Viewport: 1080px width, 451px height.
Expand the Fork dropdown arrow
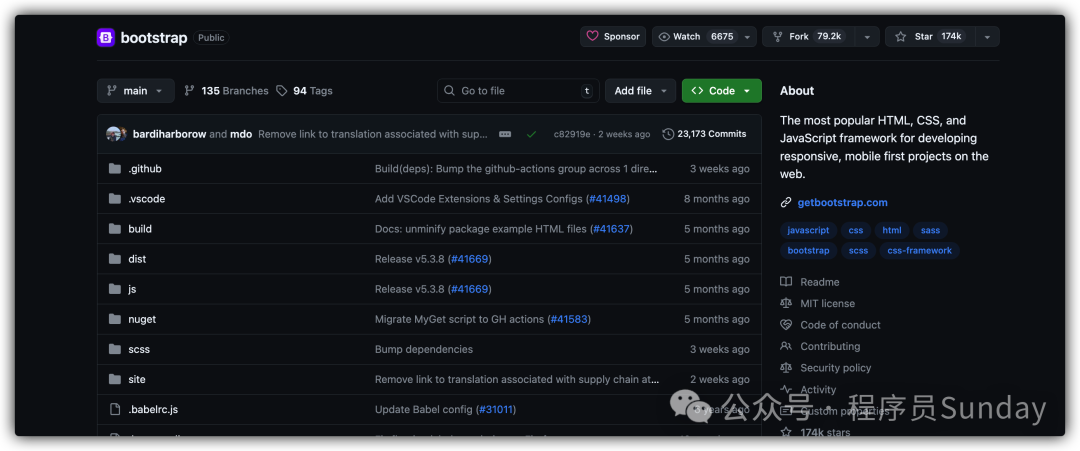[x=866, y=37]
